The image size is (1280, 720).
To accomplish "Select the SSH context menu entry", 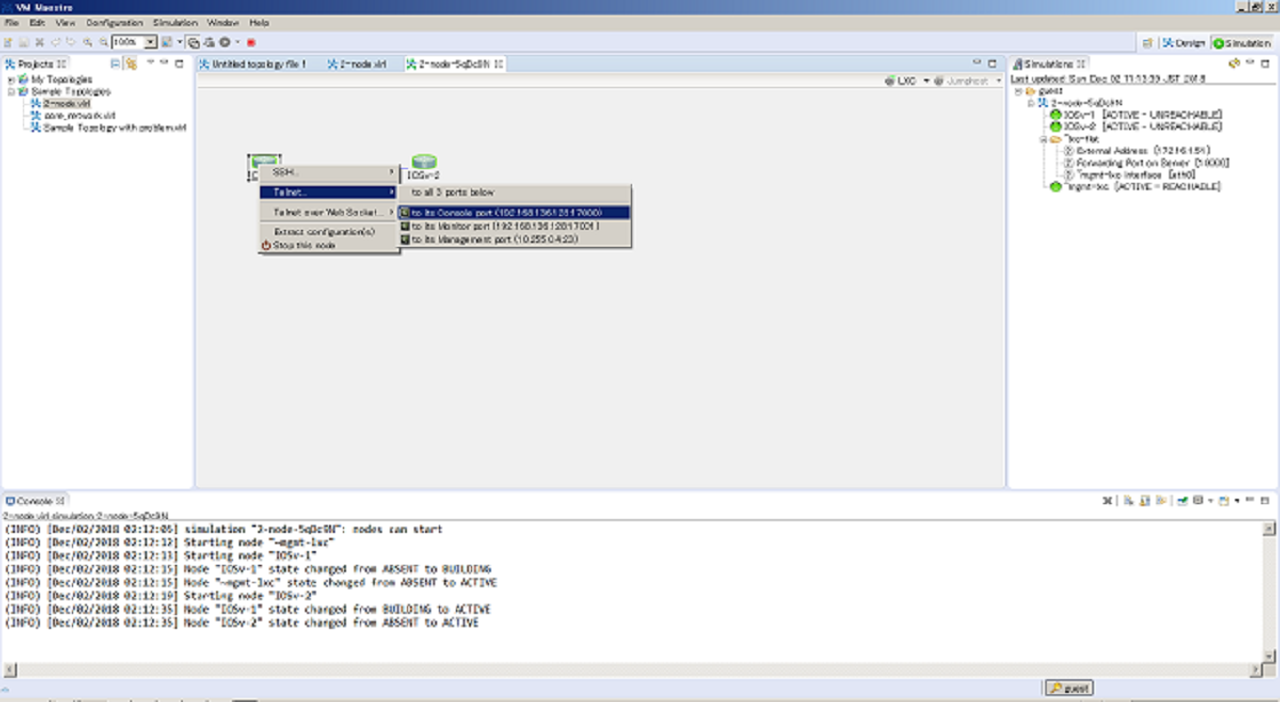I will [x=329, y=172].
